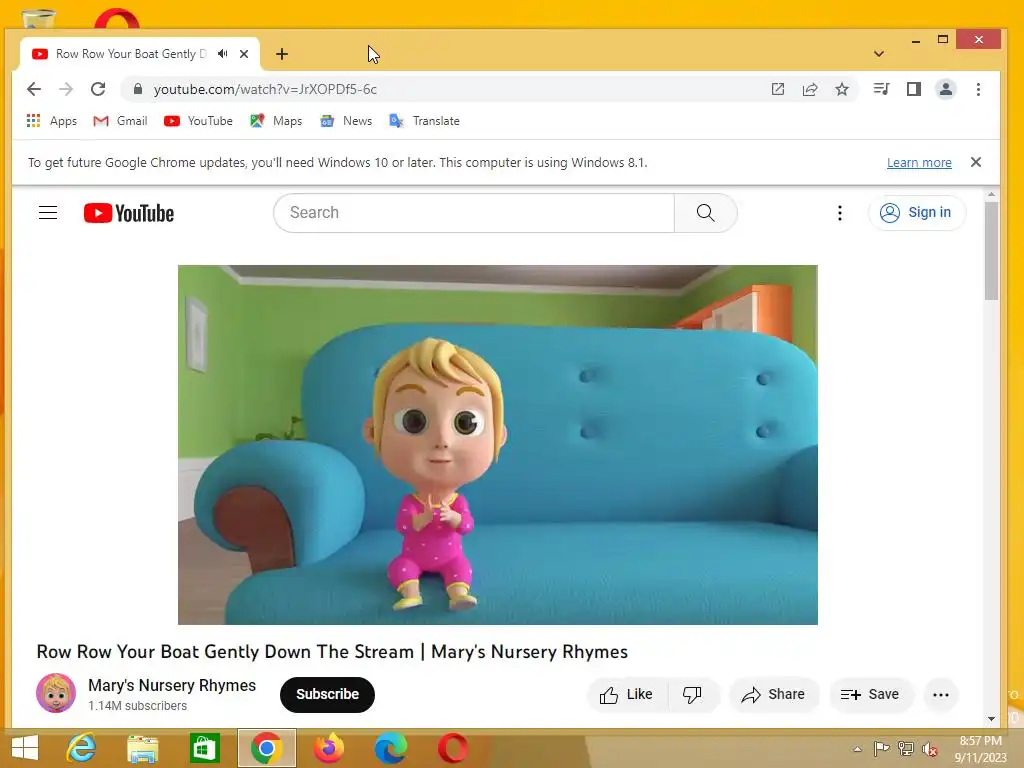This screenshot has width=1024, height=768.
Task: Click the address bar URL
Action: pos(265,89)
